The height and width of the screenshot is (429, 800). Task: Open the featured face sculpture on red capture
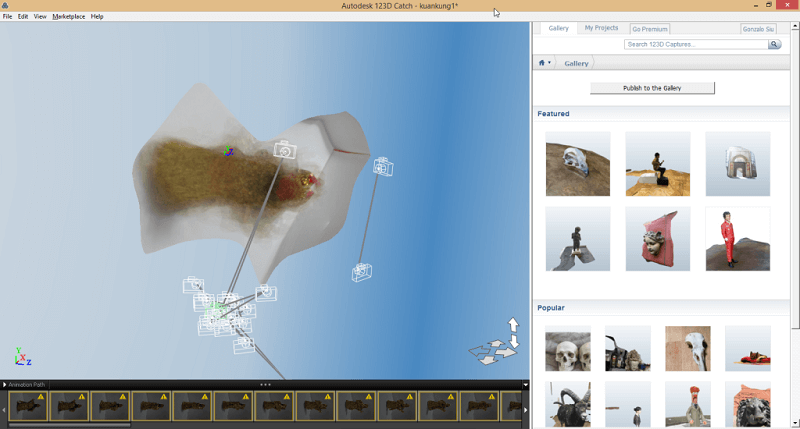(x=658, y=239)
